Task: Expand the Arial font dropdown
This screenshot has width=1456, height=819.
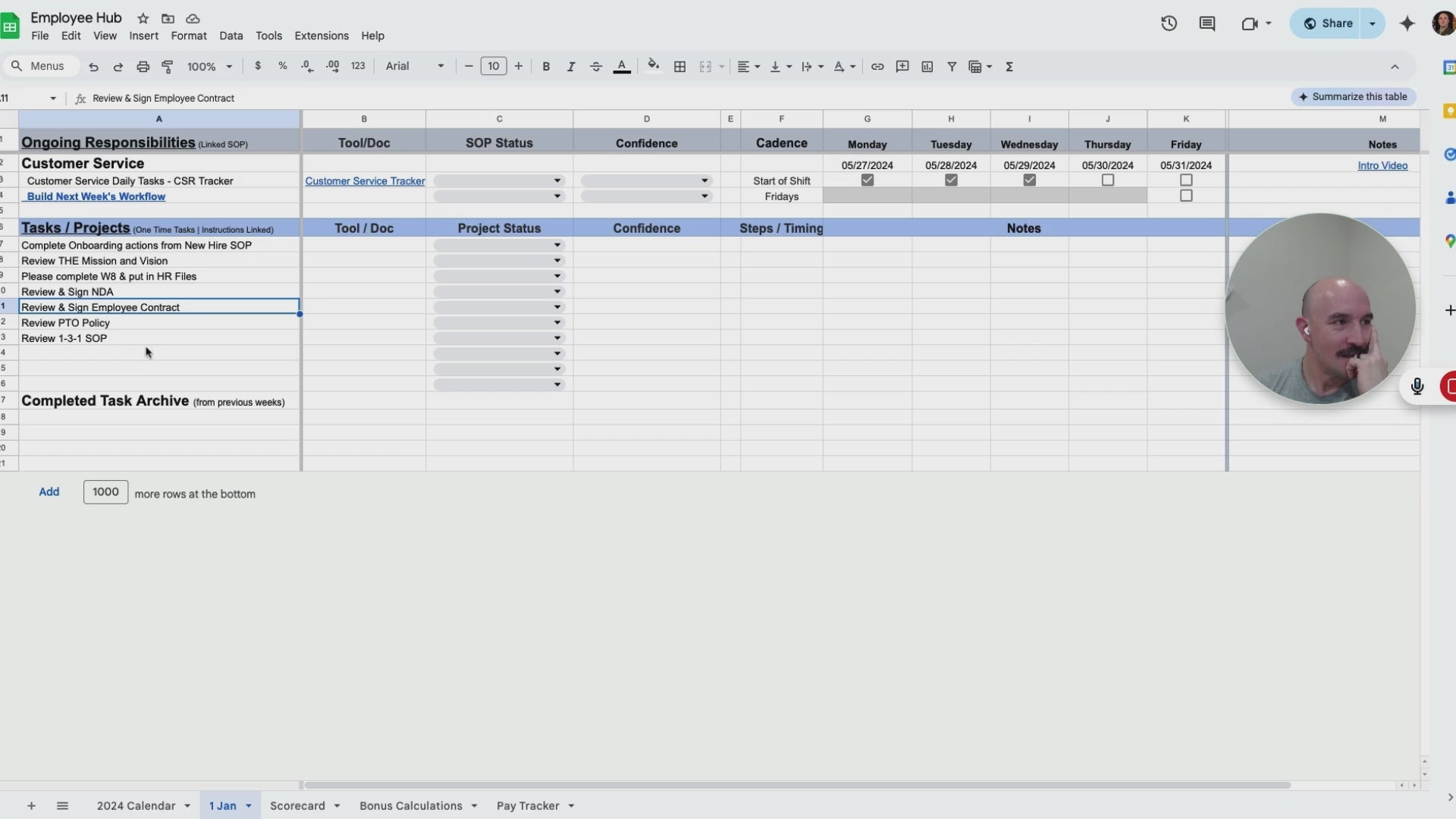Action: 415,67
